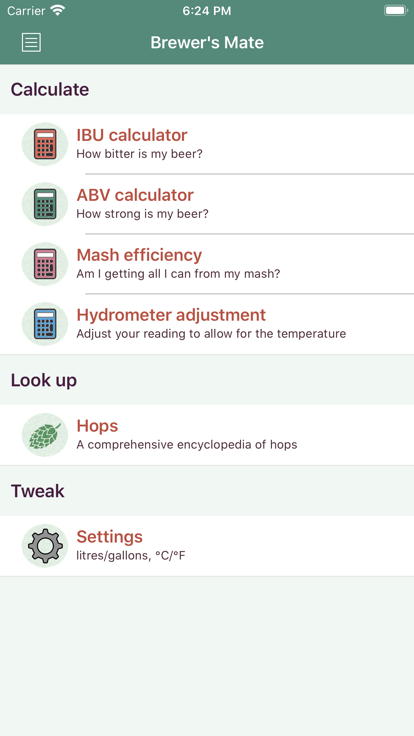Select Hydrometer adjustment entry
The width and height of the screenshot is (414, 736).
coord(207,324)
